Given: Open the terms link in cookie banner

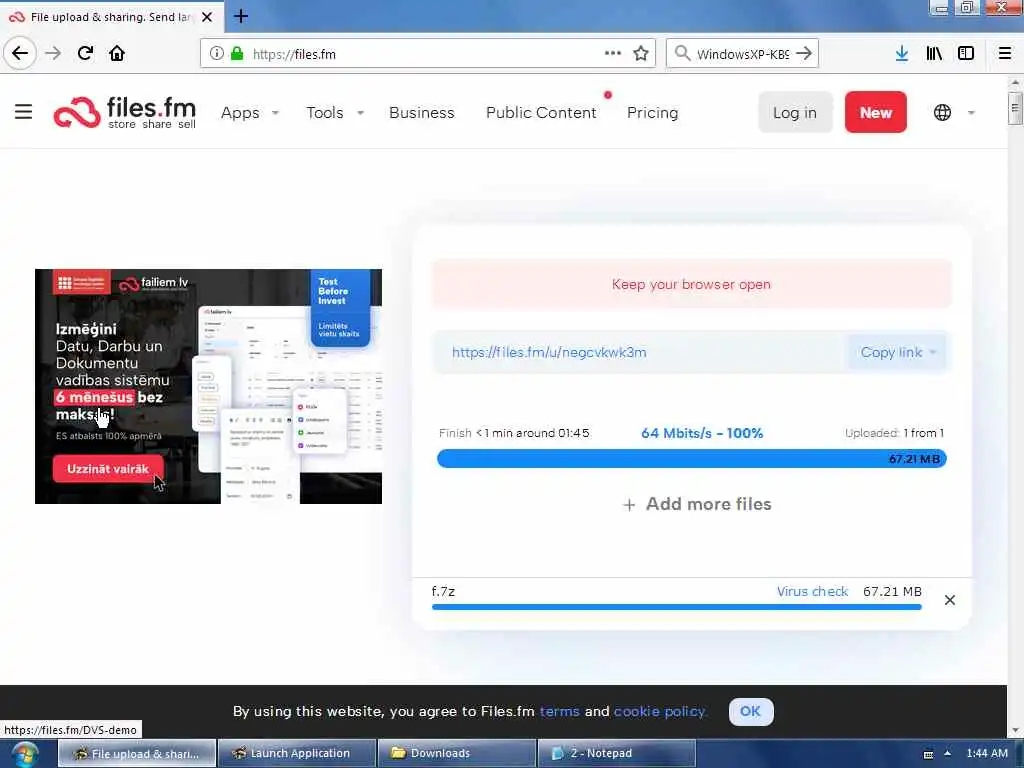Looking at the screenshot, I should 559,711.
